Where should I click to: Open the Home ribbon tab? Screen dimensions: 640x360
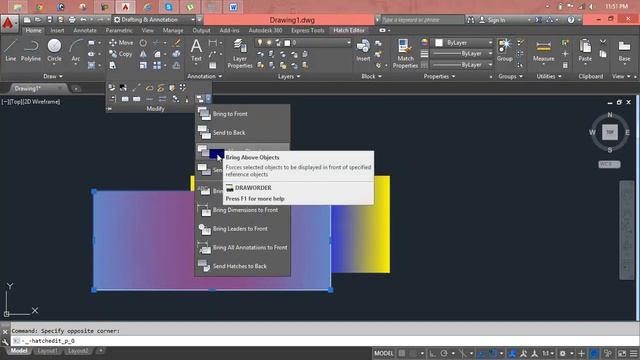pyautogui.click(x=33, y=30)
